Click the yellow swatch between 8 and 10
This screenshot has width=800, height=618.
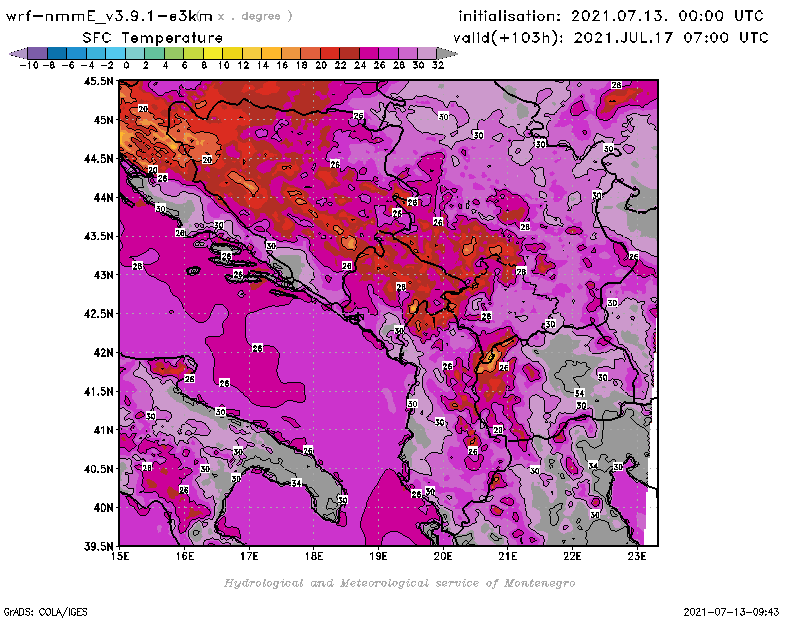213,53
